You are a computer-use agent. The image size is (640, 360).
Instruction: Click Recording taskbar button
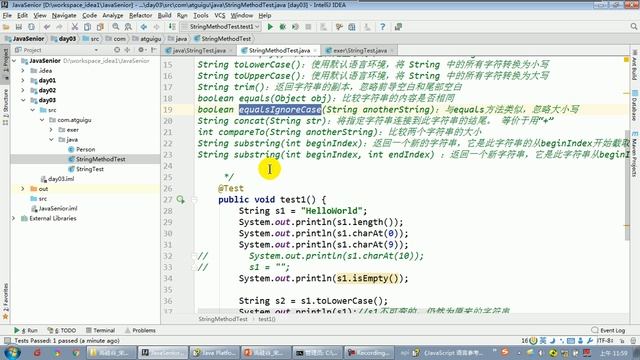369,352
